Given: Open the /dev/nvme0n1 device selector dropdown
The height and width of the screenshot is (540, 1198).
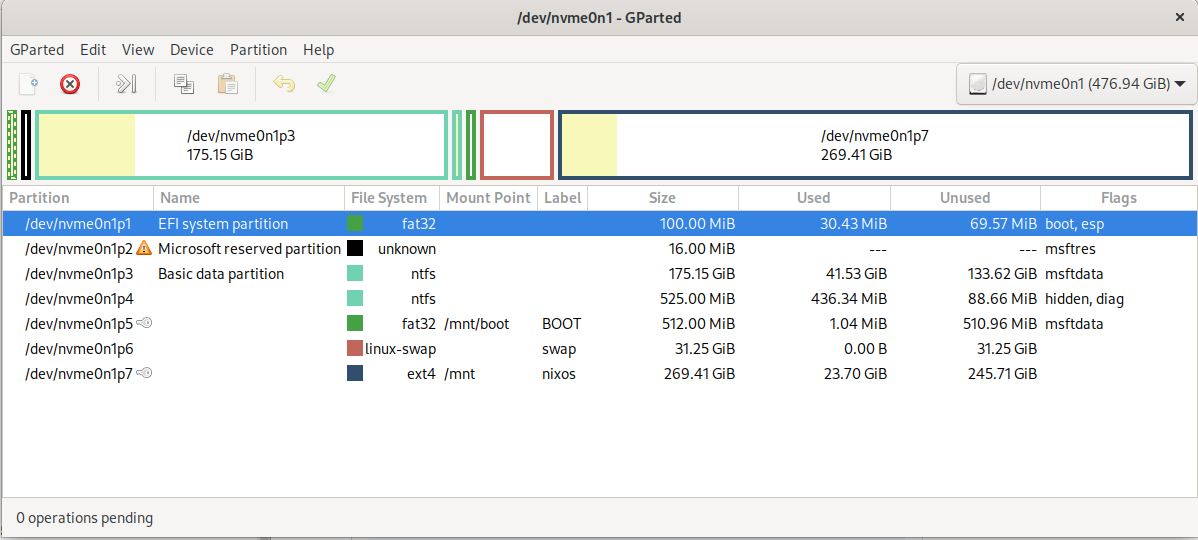Looking at the screenshot, I should 1076,84.
